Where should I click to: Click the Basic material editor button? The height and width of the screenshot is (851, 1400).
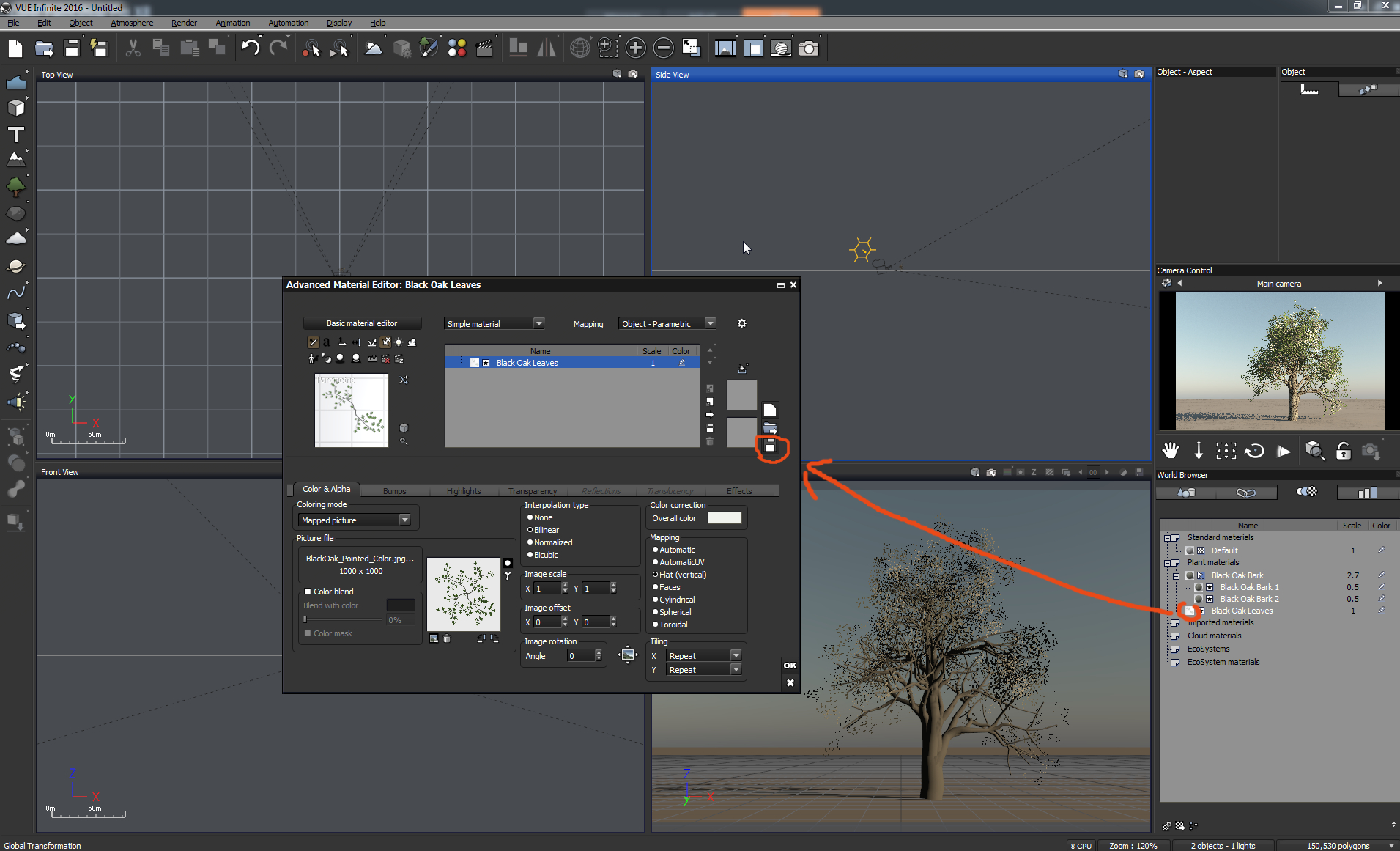[x=362, y=323]
